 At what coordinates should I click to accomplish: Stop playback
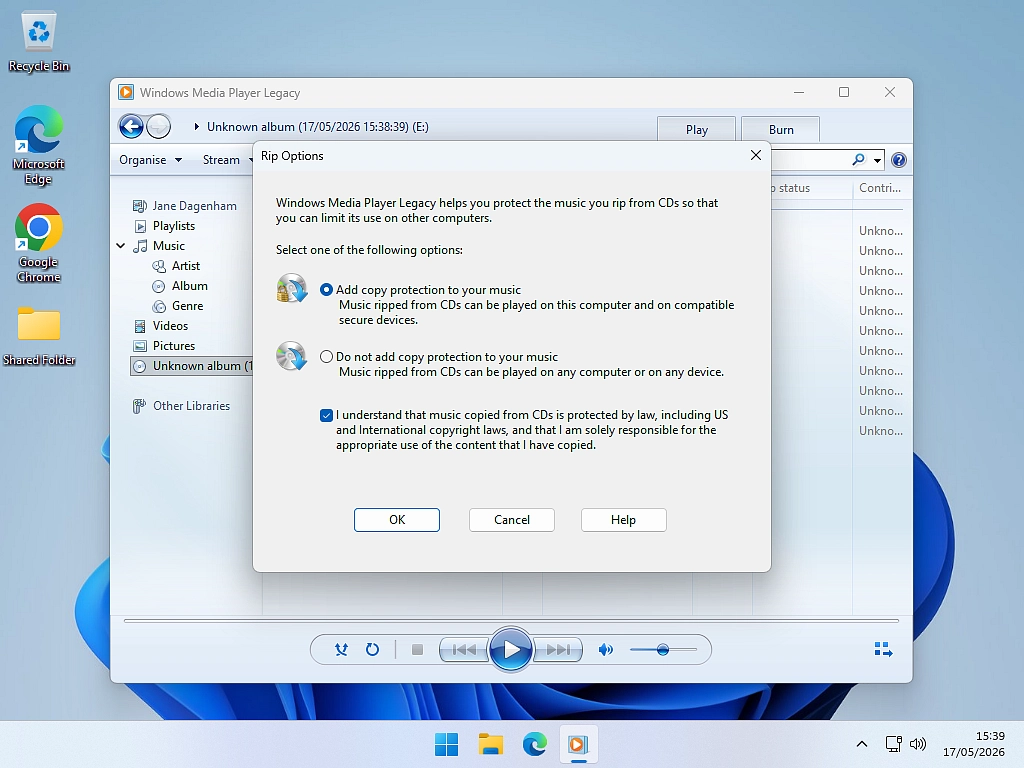[x=417, y=650]
